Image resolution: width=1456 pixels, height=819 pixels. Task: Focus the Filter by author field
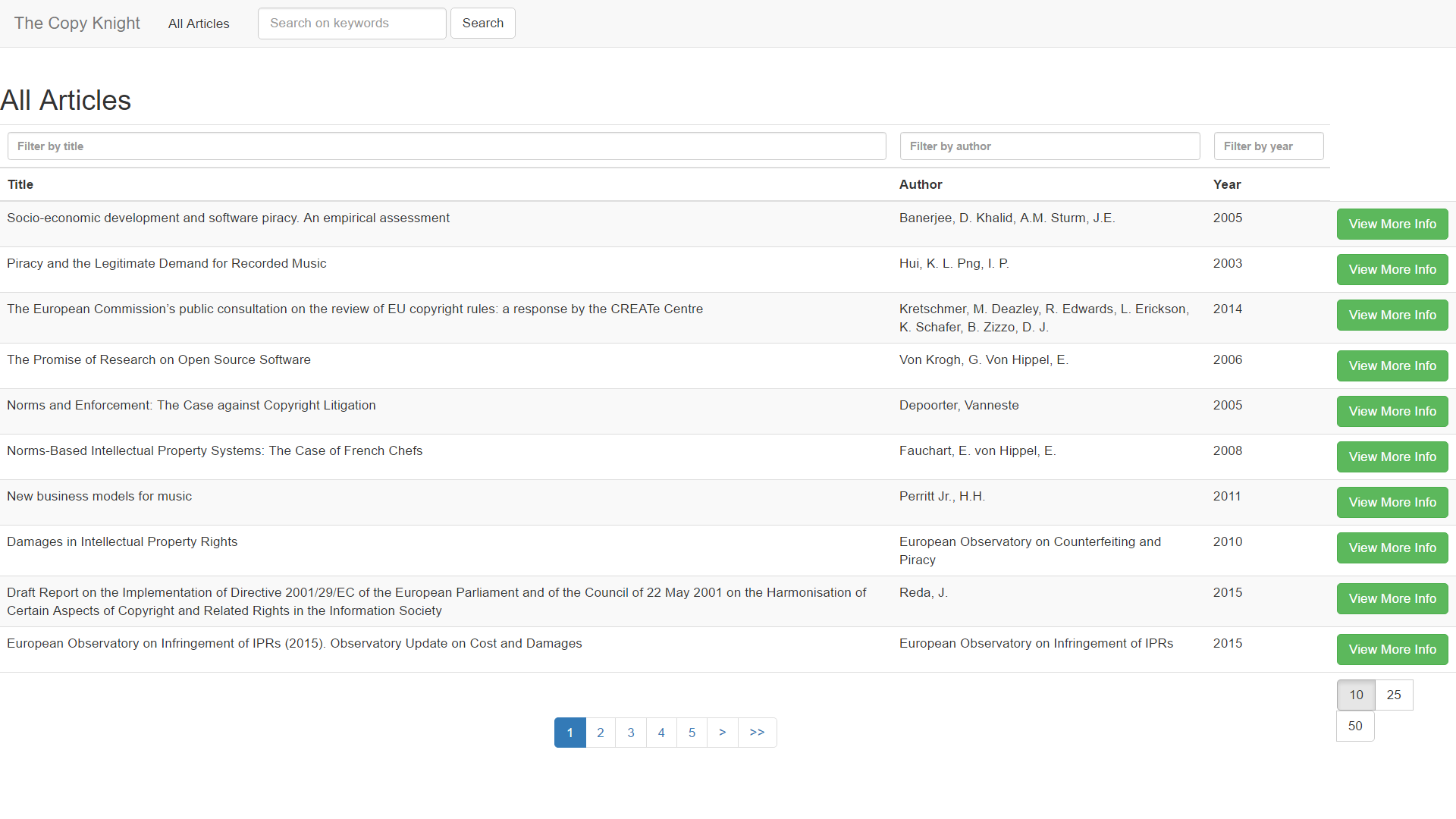(1050, 146)
